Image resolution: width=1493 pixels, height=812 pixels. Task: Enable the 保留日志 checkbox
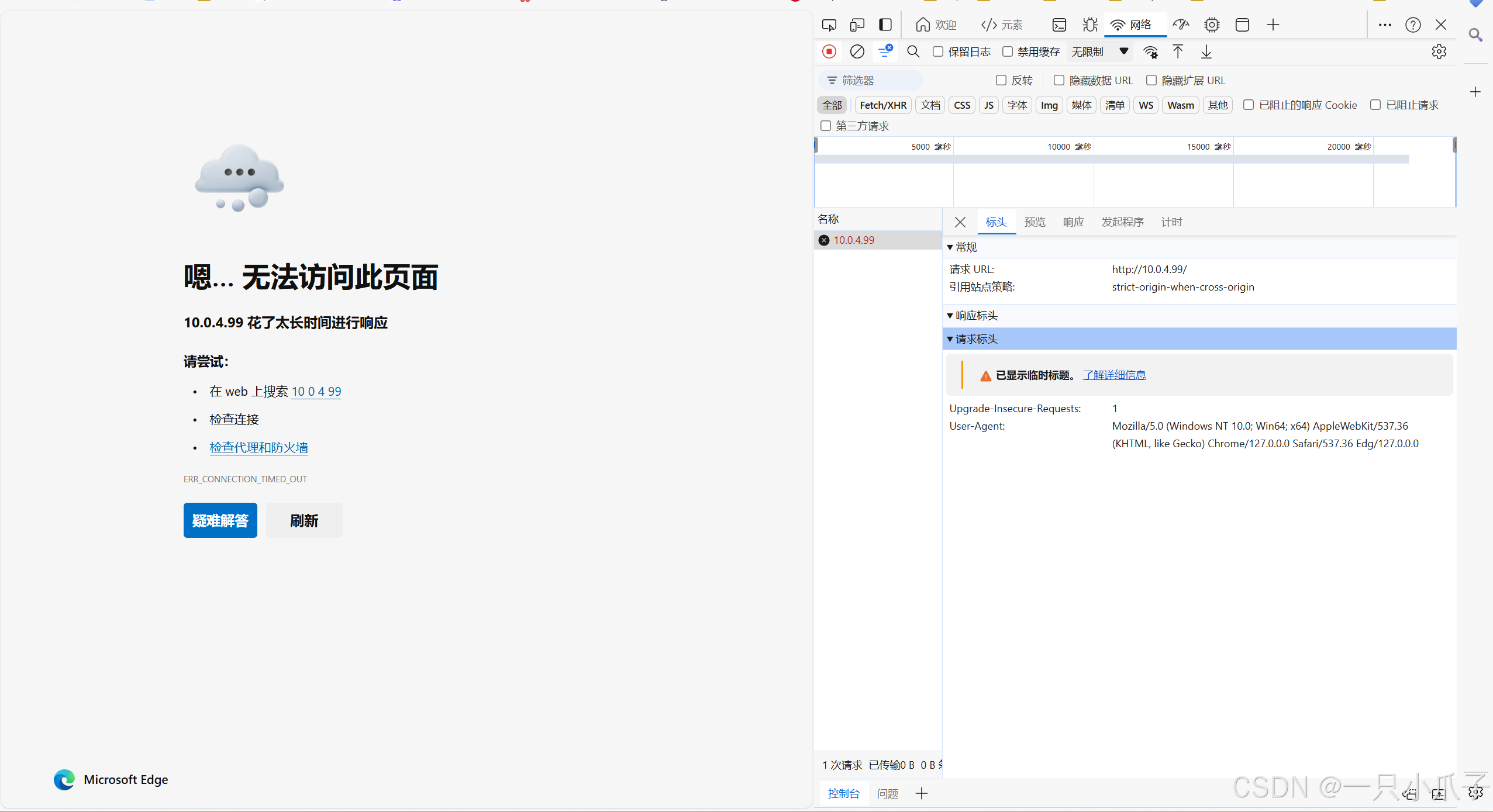tap(938, 51)
